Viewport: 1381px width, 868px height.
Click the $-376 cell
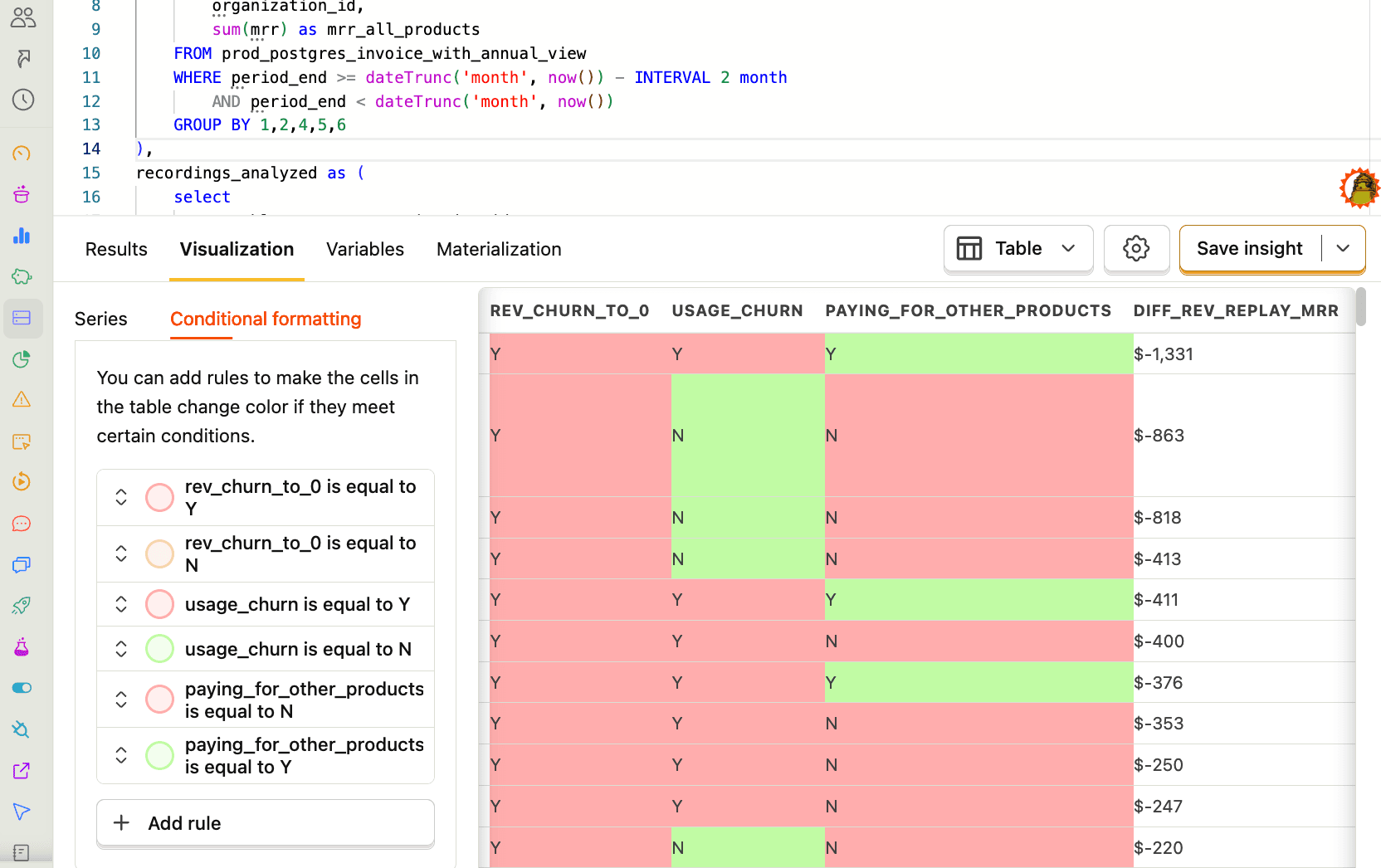pos(1244,683)
